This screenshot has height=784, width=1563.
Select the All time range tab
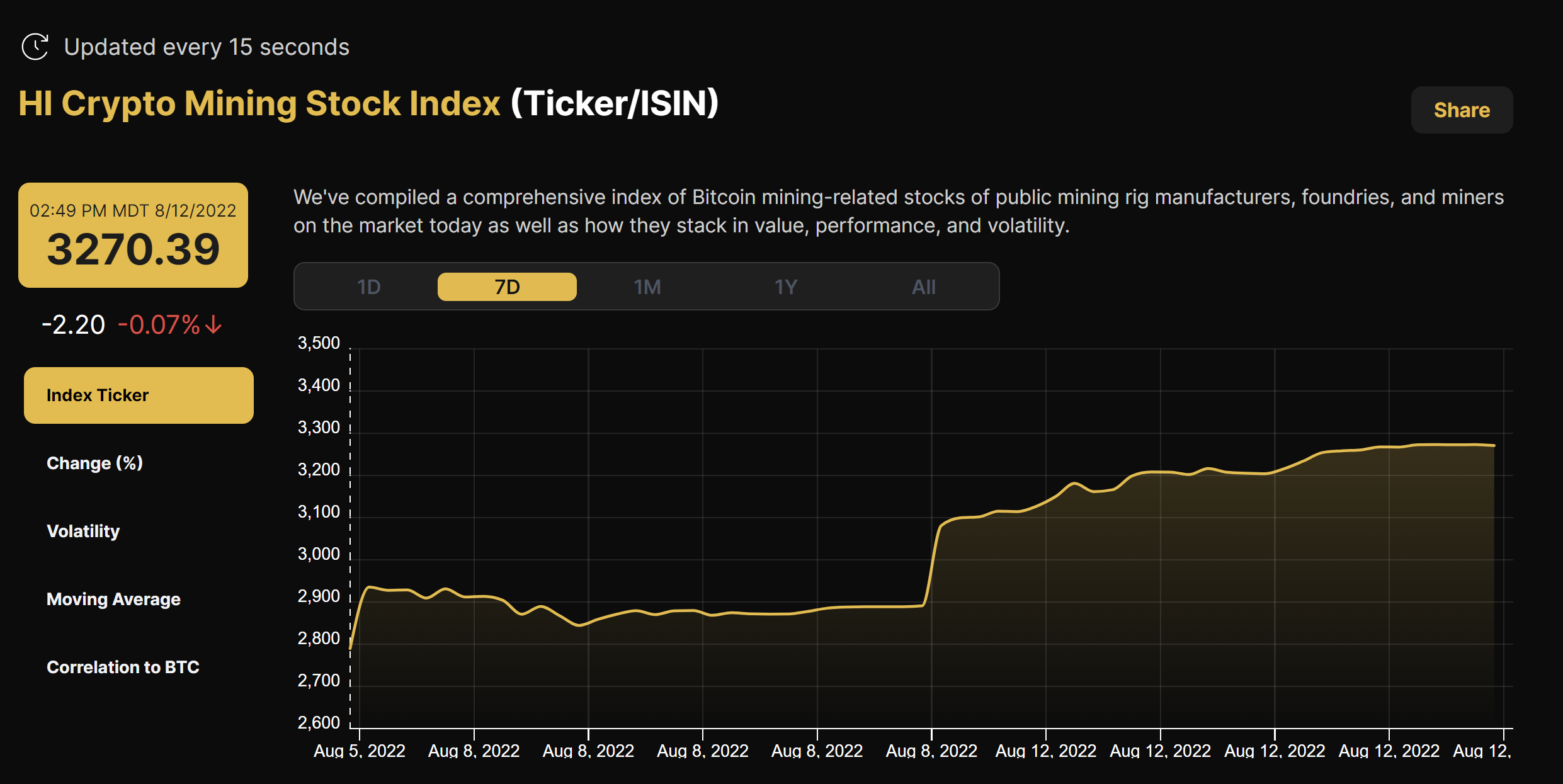coord(924,287)
